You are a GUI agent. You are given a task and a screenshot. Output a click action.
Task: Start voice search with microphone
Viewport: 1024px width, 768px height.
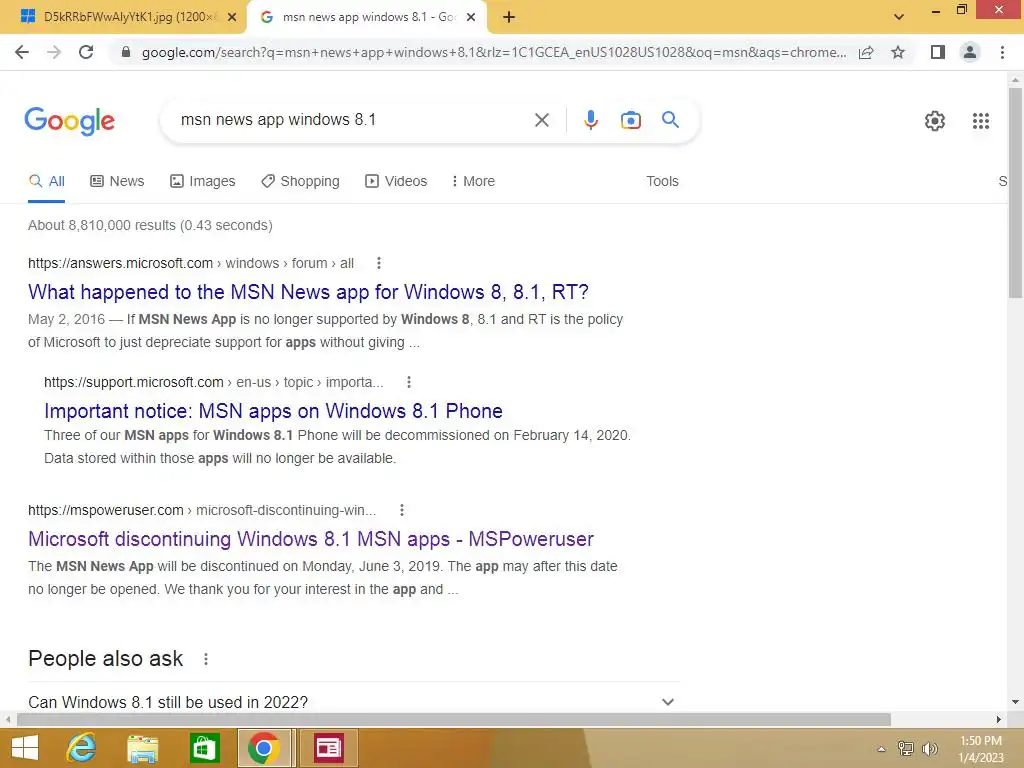pyautogui.click(x=590, y=120)
